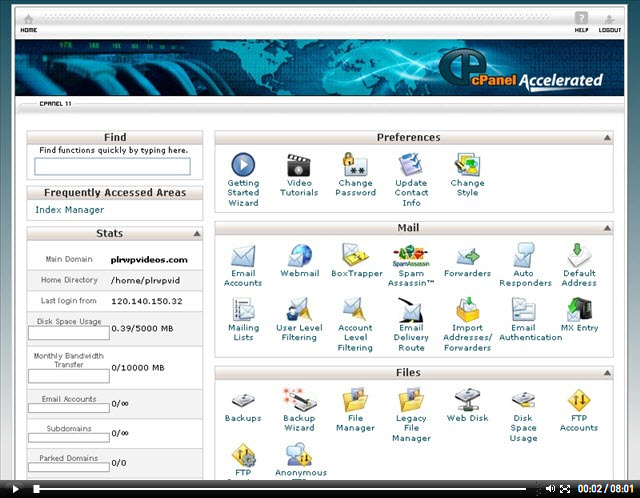
Task: Collapse the Mail section
Action: pos(607,228)
